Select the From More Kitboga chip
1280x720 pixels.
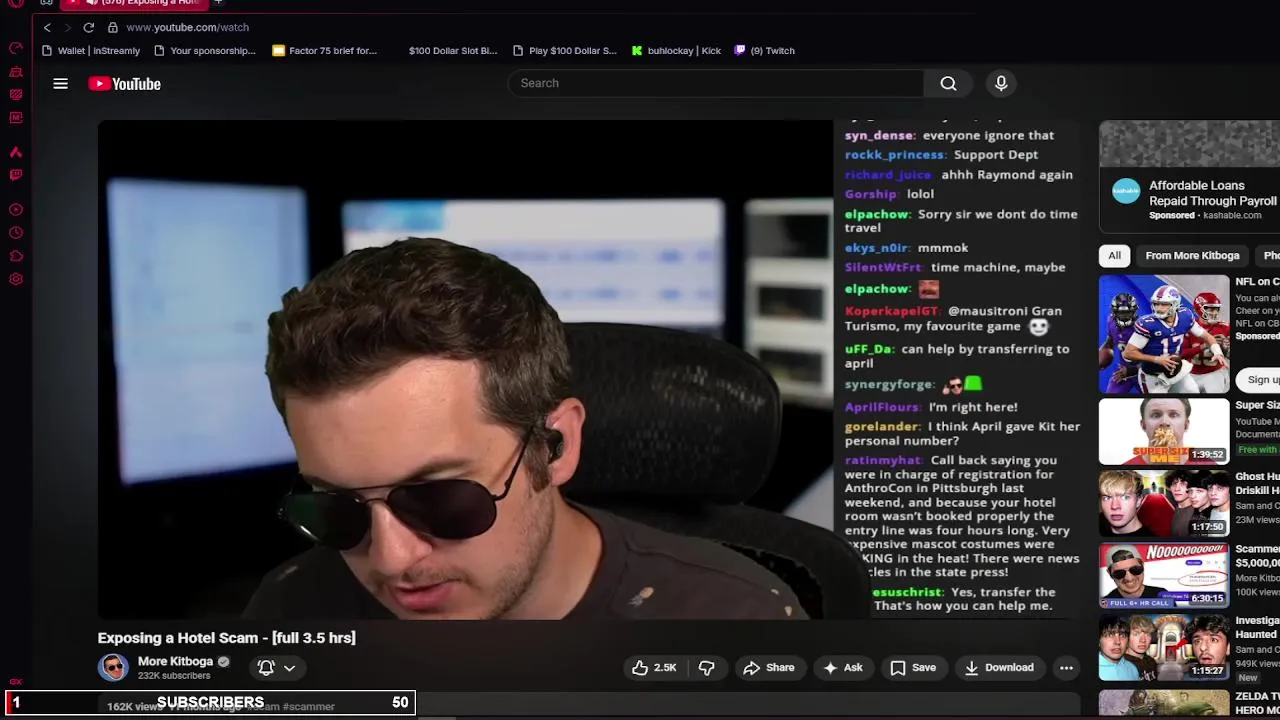pyautogui.click(x=1192, y=256)
